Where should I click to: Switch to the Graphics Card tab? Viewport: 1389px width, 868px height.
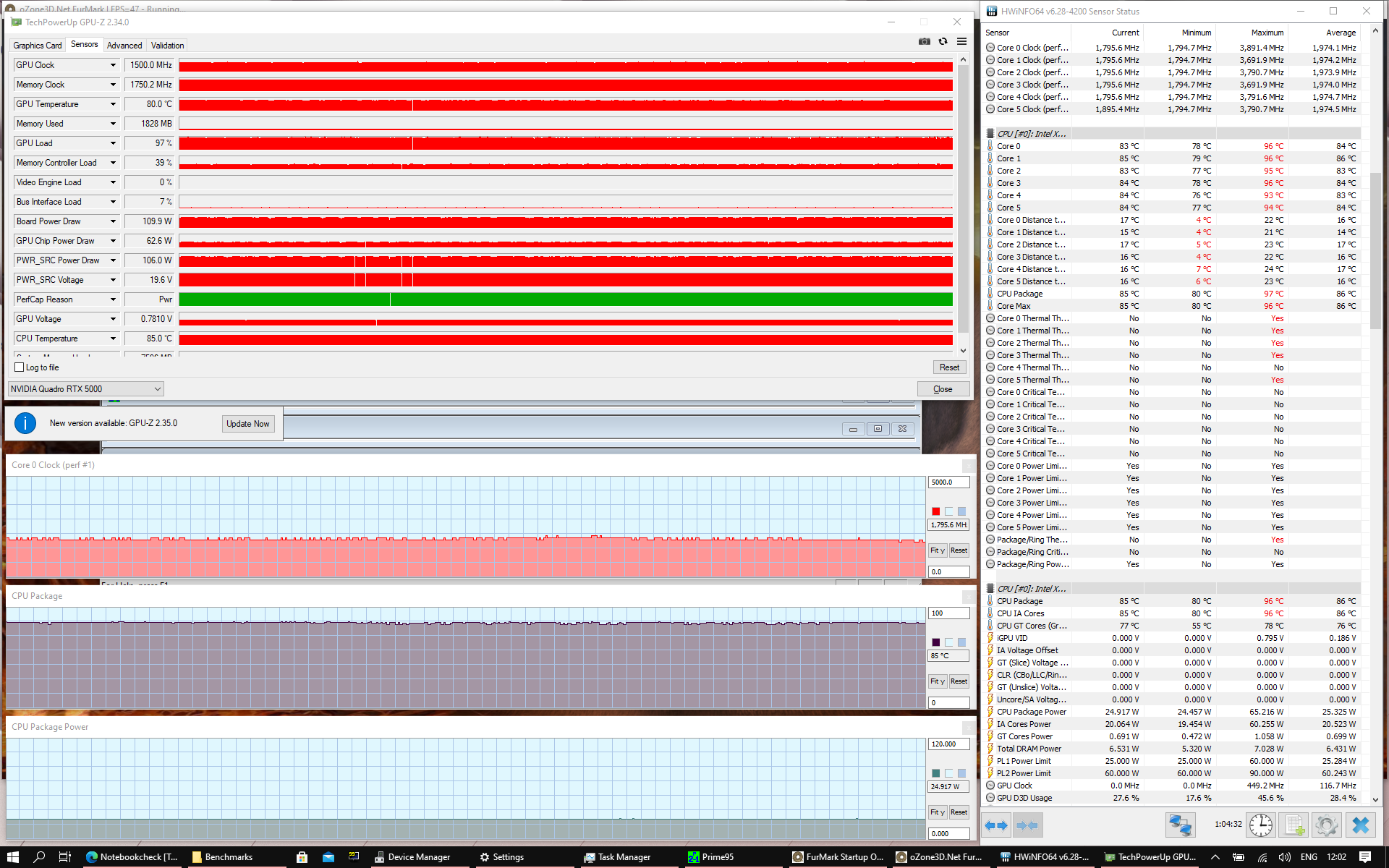pos(38,46)
